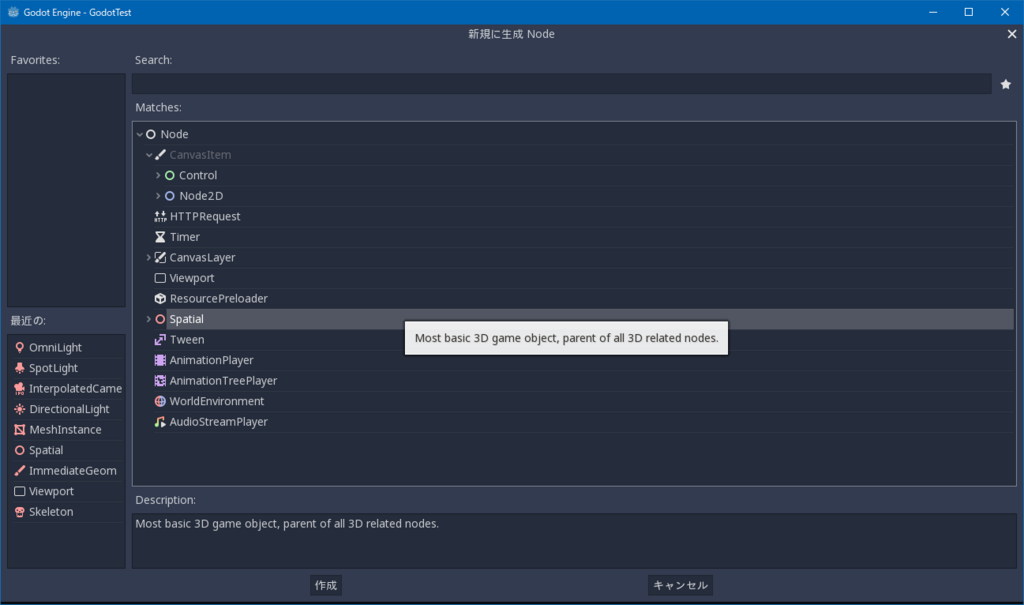Expand the Spatial branch arrow
The width and height of the screenshot is (1024, 605).
149,319
